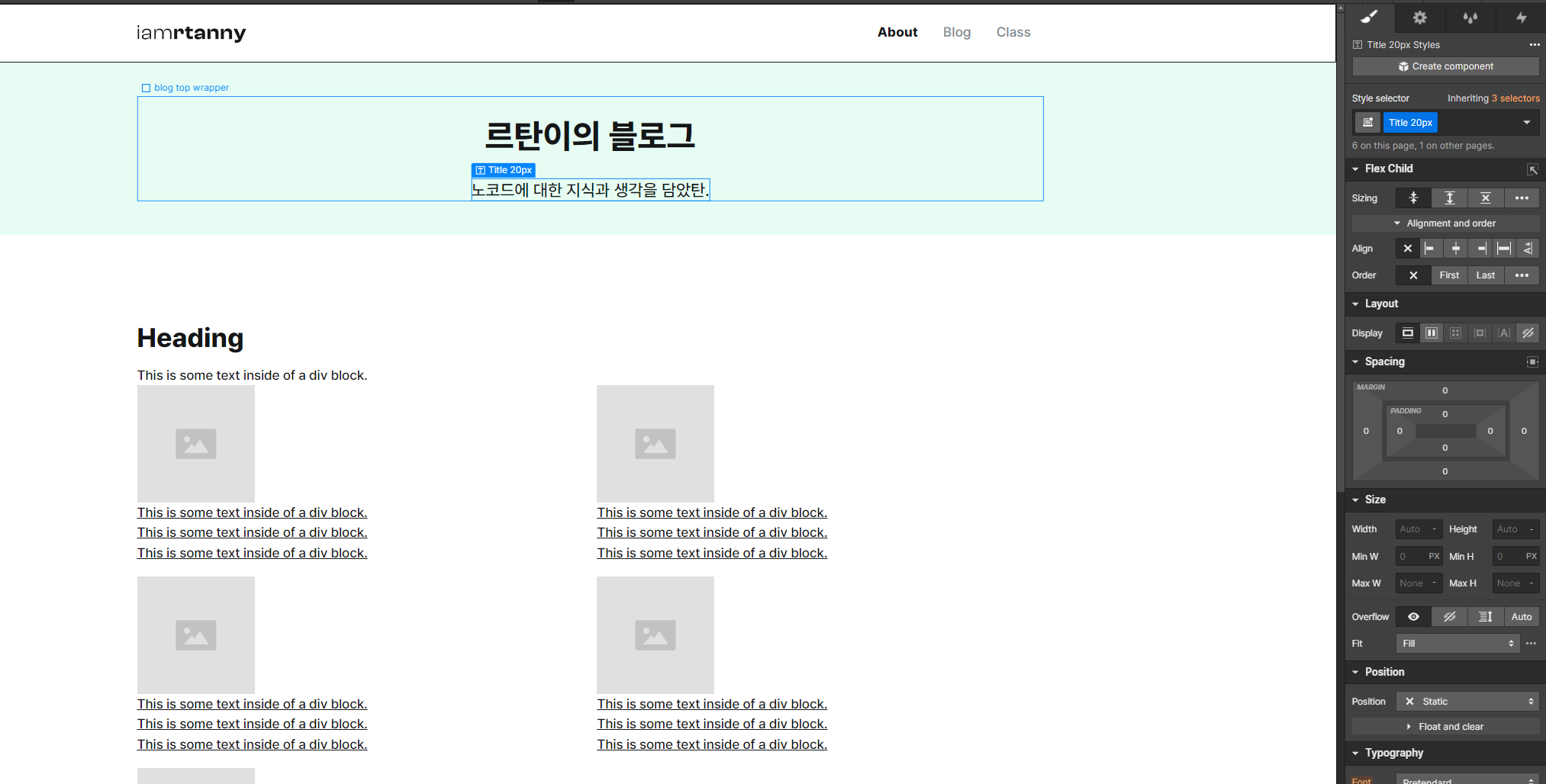The image size is (1546, 784).
Task: Set Display to grid
Action: [1455, 333]
